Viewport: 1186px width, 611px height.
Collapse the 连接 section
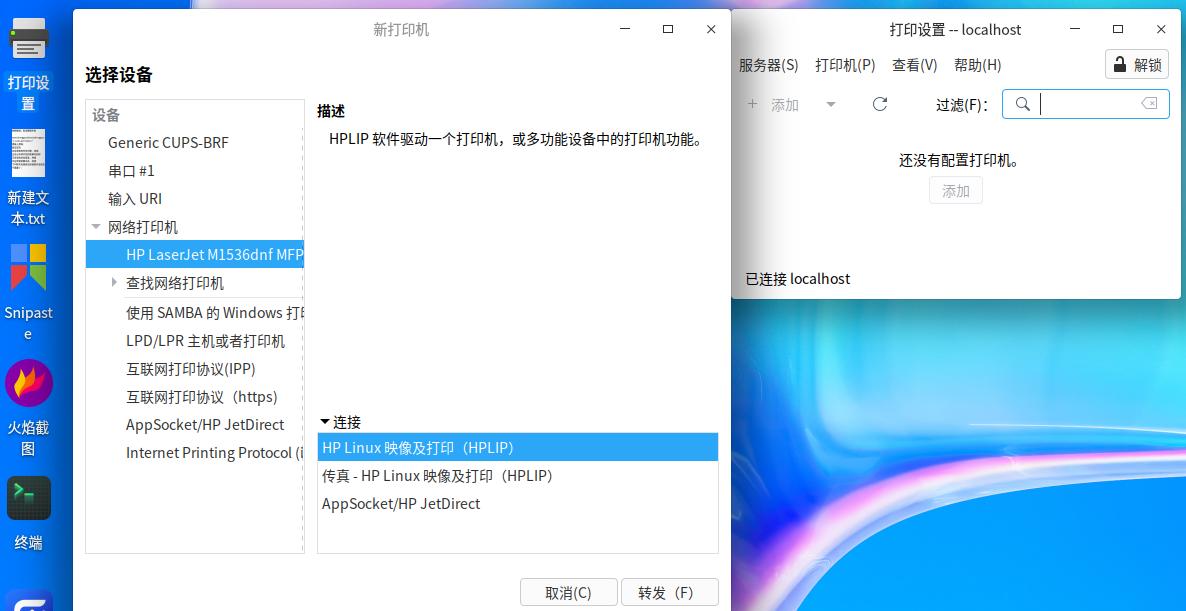tap(325, 422)
